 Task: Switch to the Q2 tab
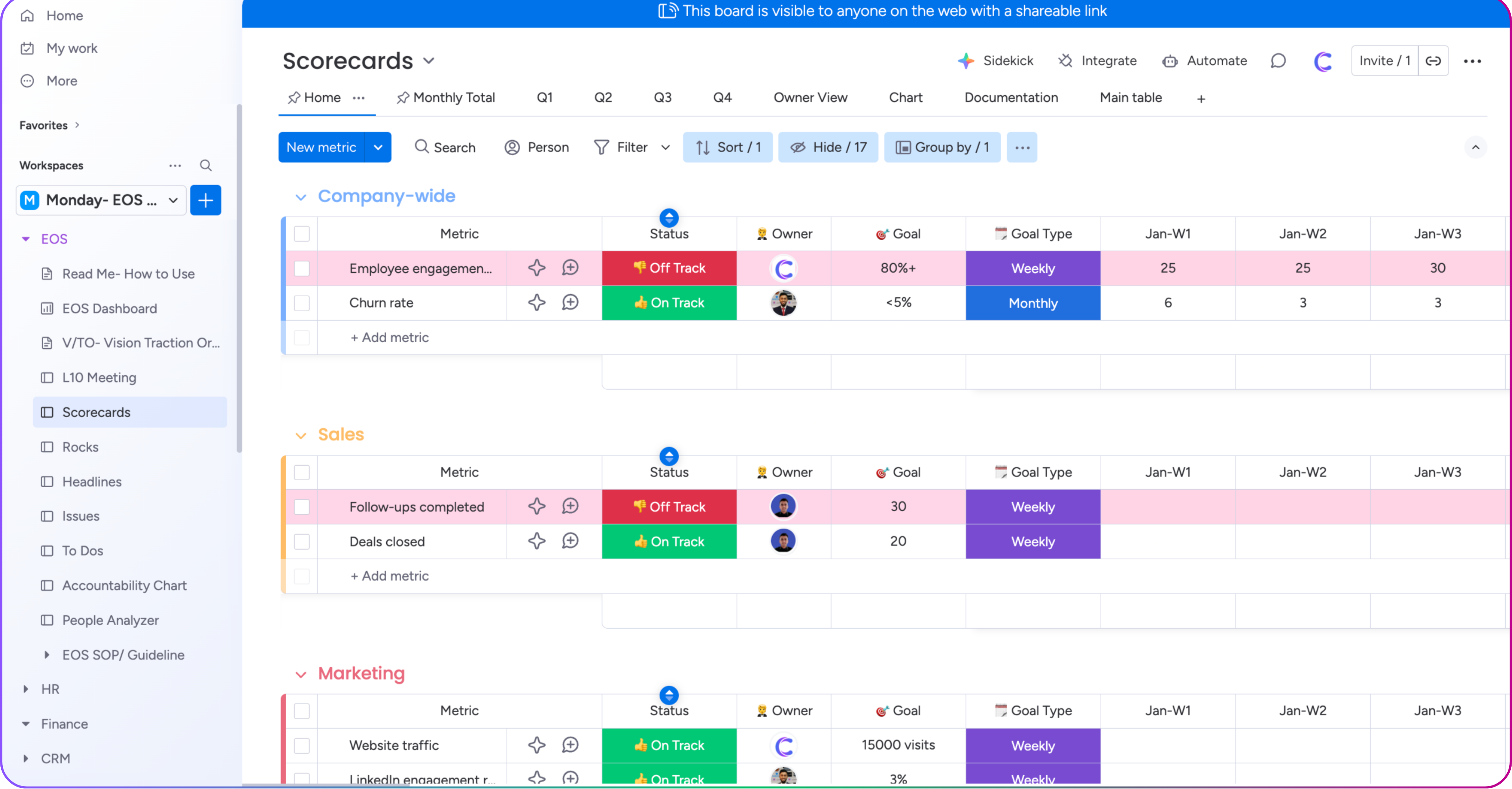[x=603, y=97]
